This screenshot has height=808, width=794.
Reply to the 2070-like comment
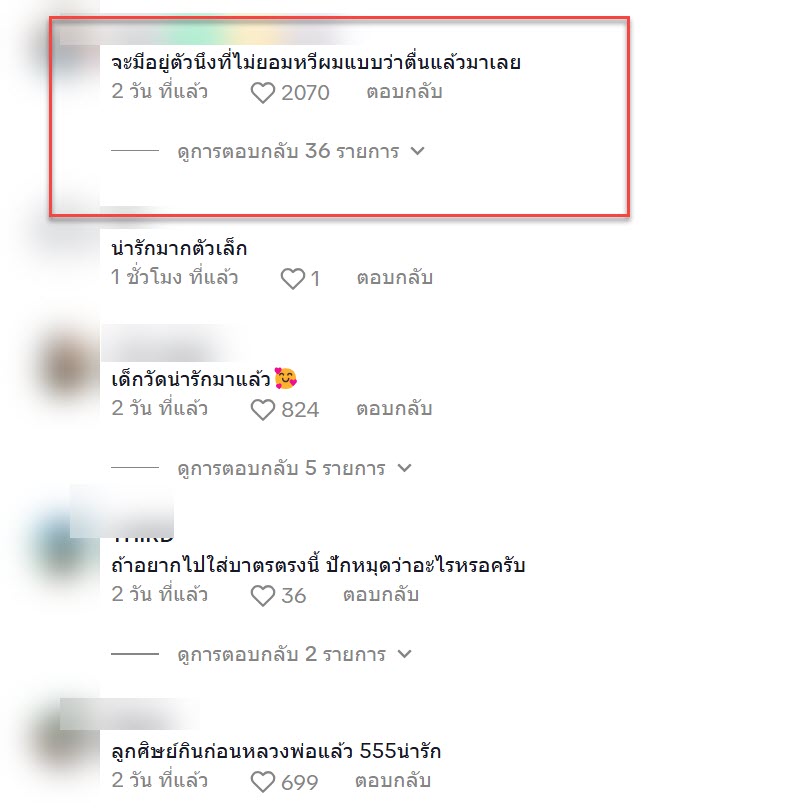(x=404, y=92)
